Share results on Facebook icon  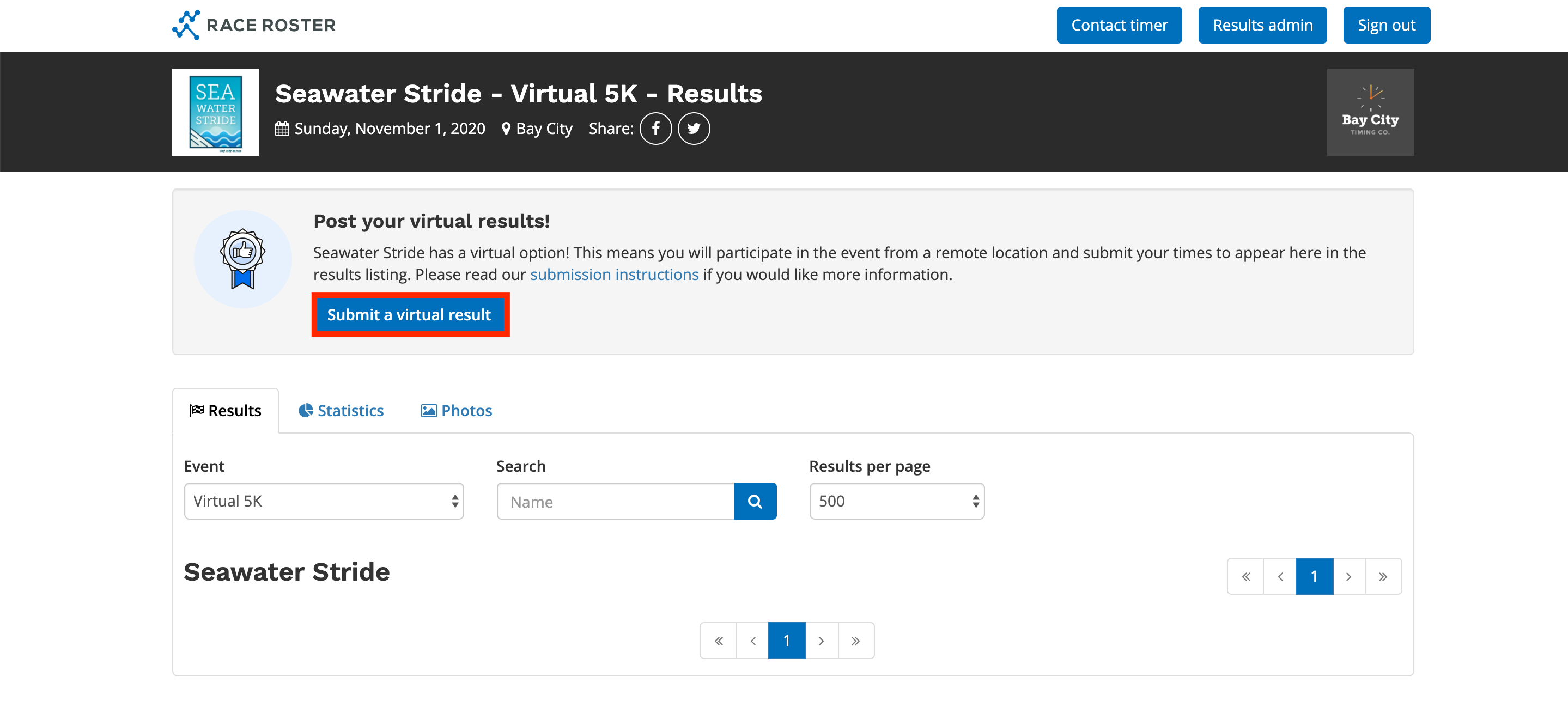point(655,129)
